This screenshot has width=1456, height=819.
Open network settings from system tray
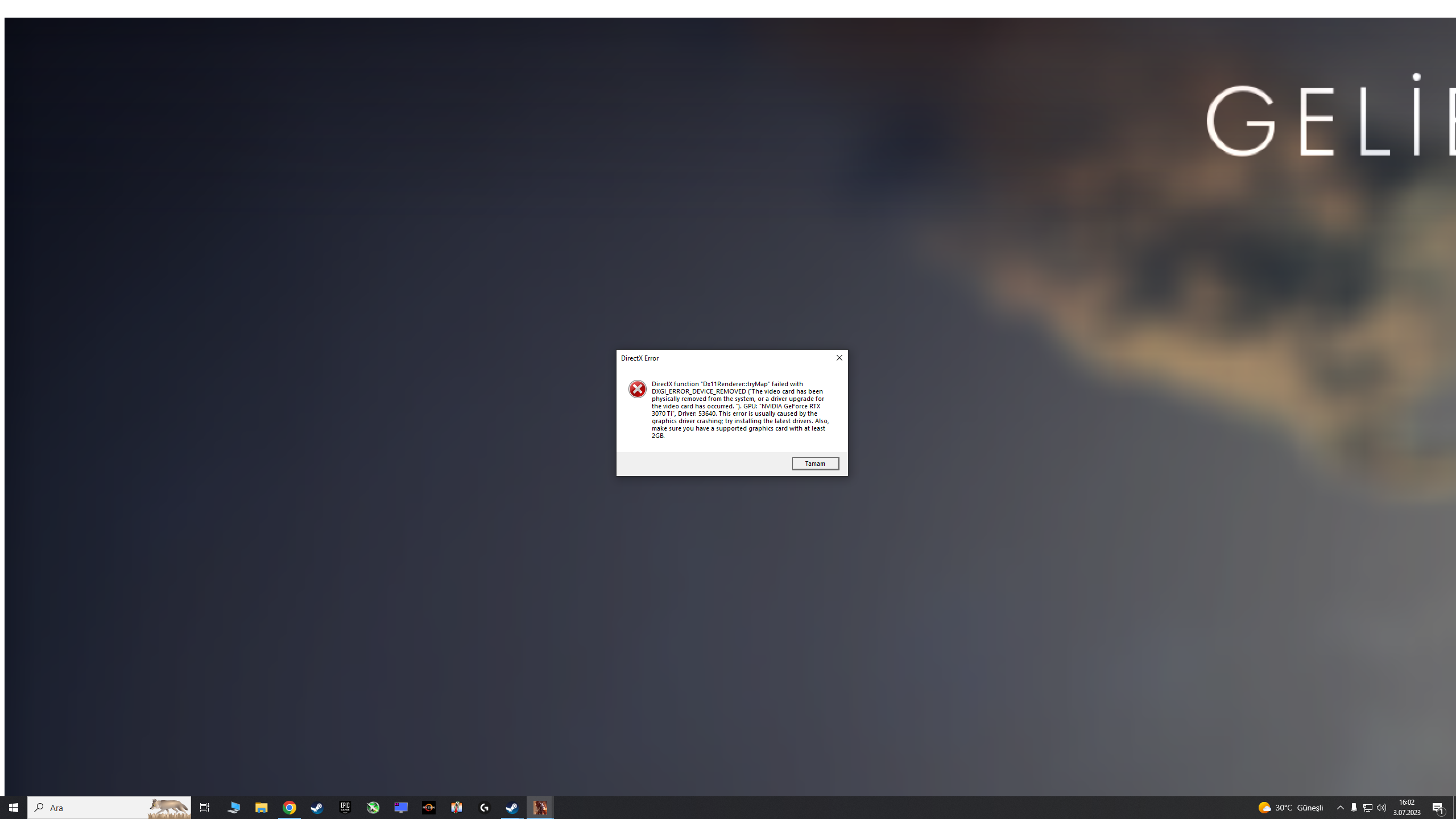coord(1368,808)
